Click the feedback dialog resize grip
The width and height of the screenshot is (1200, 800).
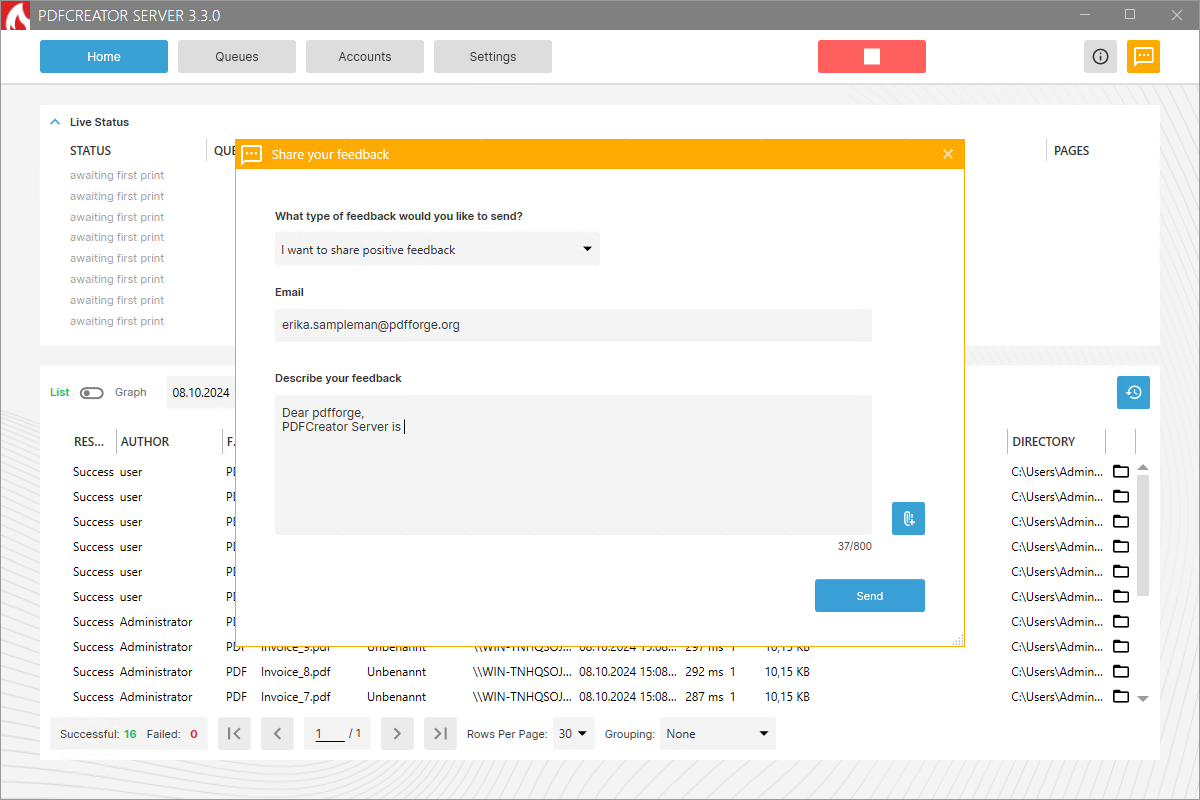[958, 640]
